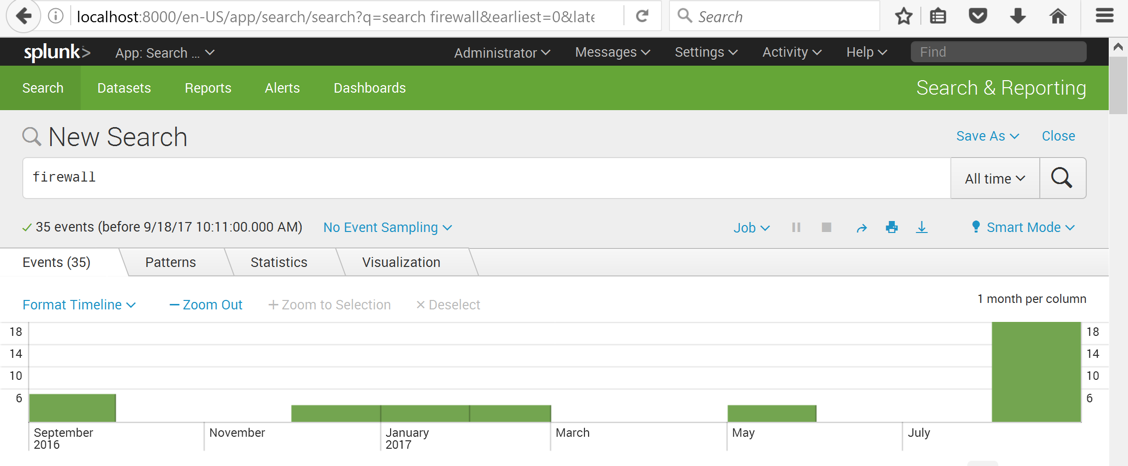Open the Format Timeline options

pyautogui.click(x=79, y=305)
